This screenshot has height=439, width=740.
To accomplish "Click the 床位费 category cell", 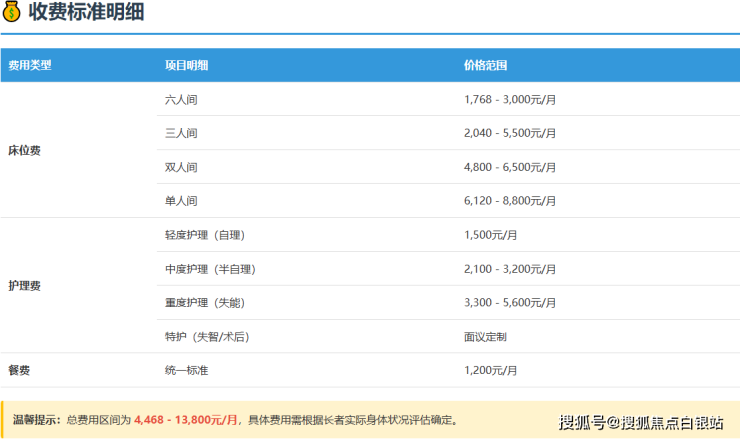I will click(25, 150).
